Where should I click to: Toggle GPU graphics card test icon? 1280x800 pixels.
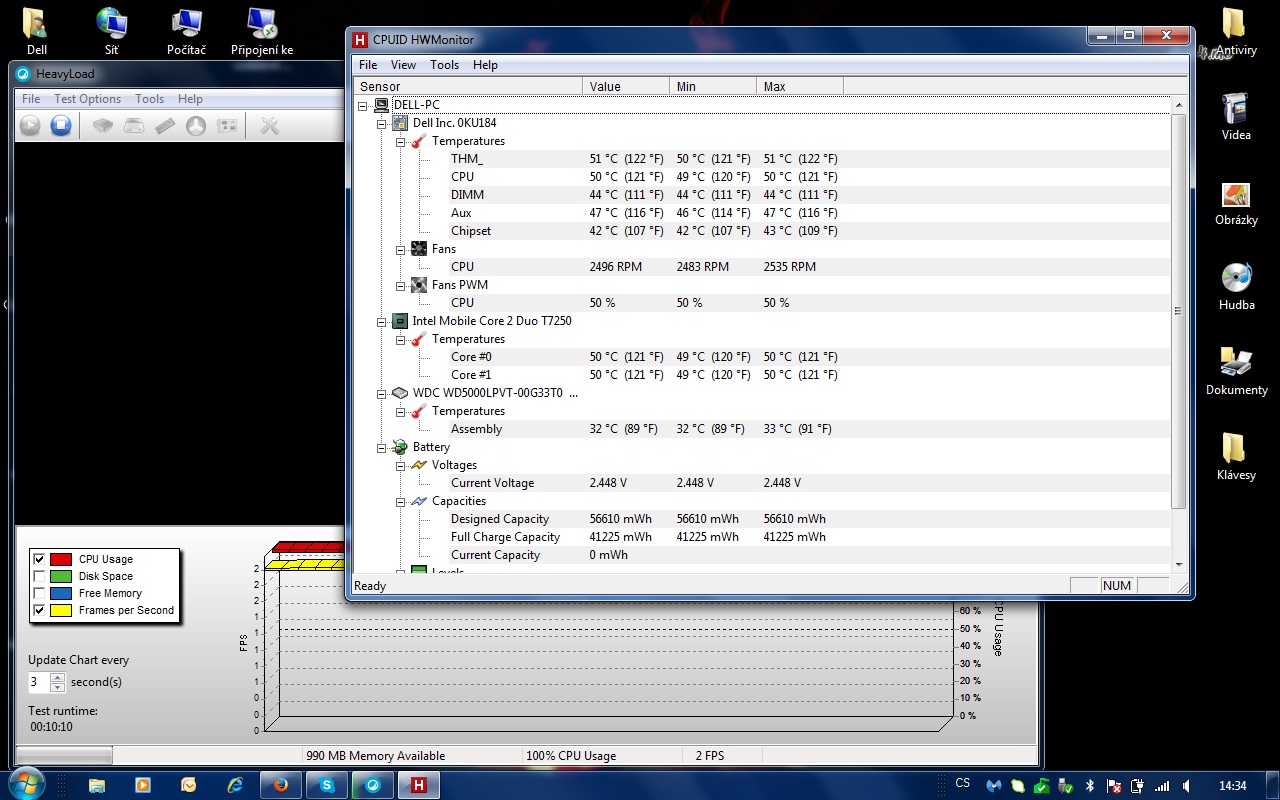pyautogui.click(x=228, y=126)
